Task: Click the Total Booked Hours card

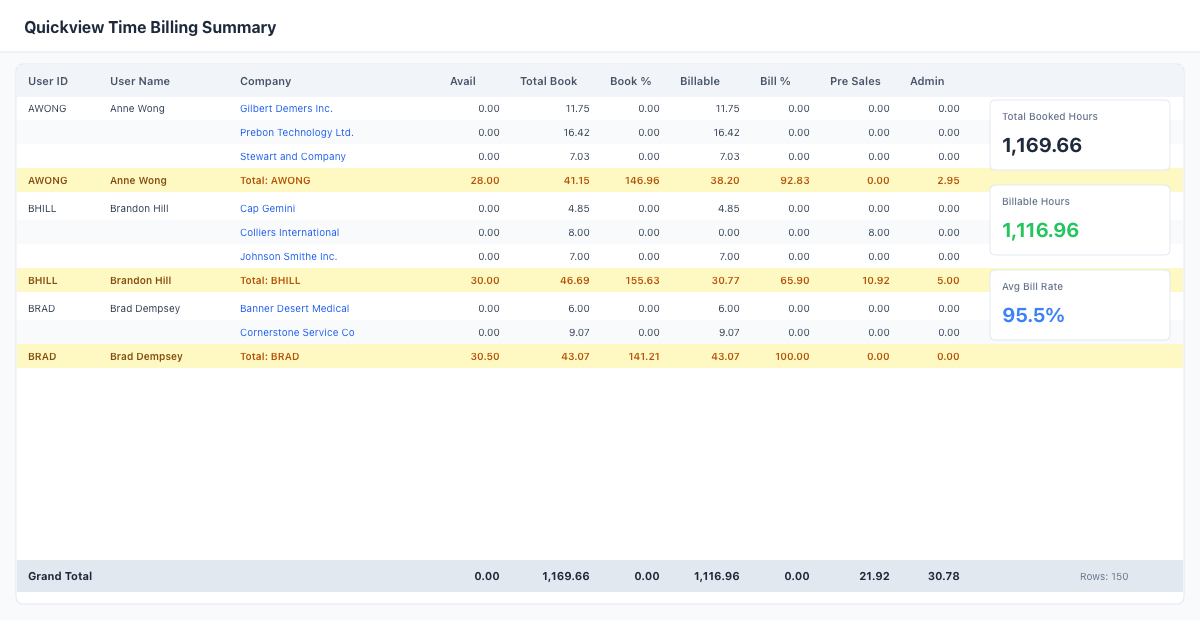Action: [x=1079, y=134]
